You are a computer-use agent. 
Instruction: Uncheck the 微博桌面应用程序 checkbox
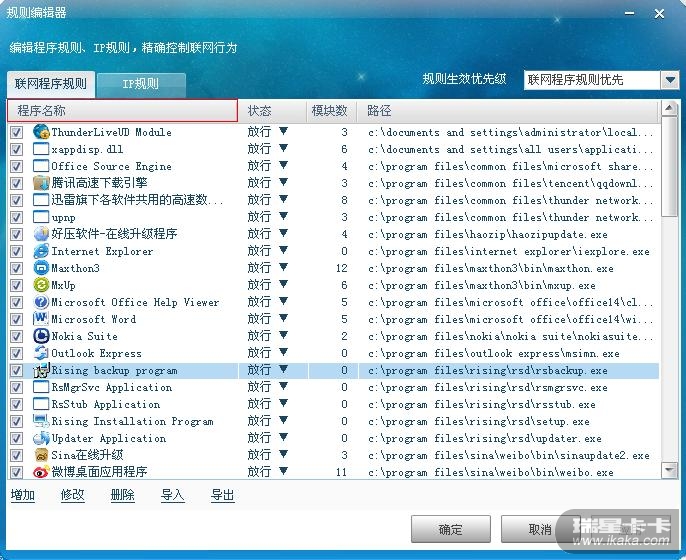coord(17,472)
